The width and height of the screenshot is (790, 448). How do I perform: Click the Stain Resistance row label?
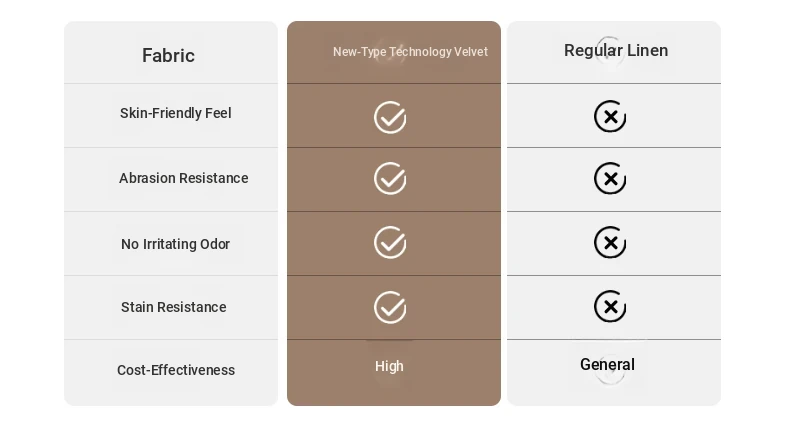tap(173, 307)
